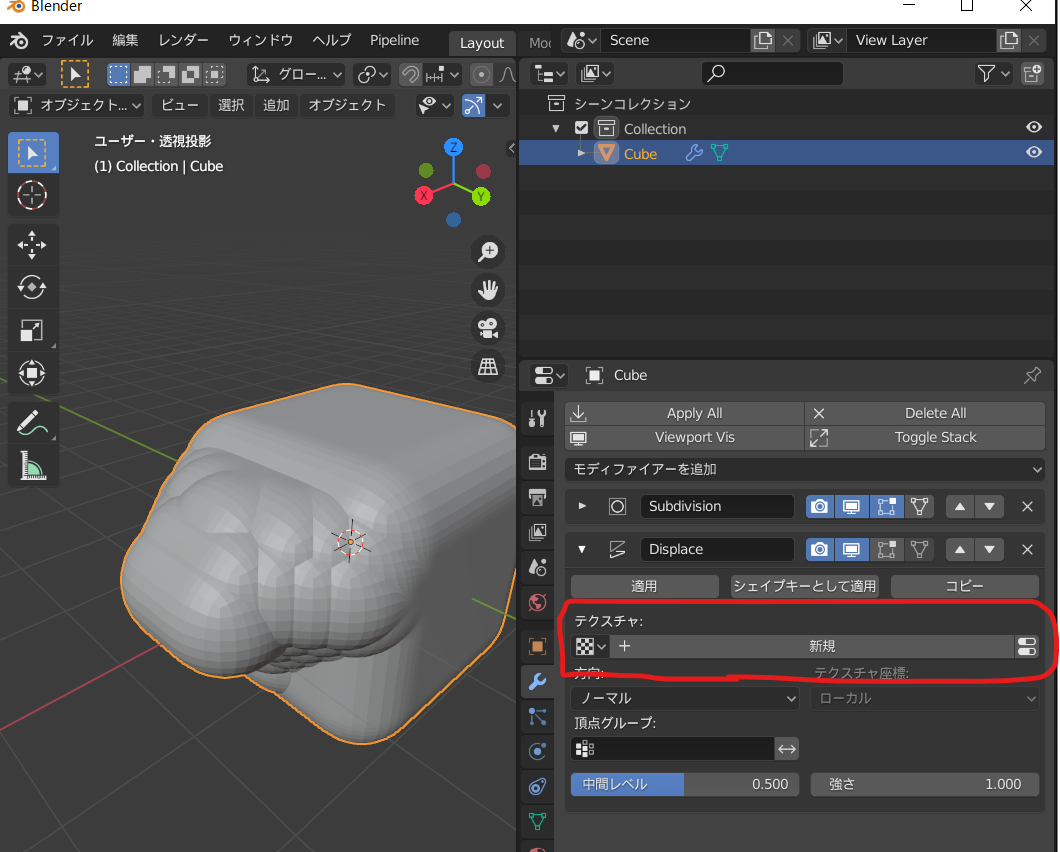
Task: Click the zoom magnifier in viewport
Action: click(x=487, y=252)
